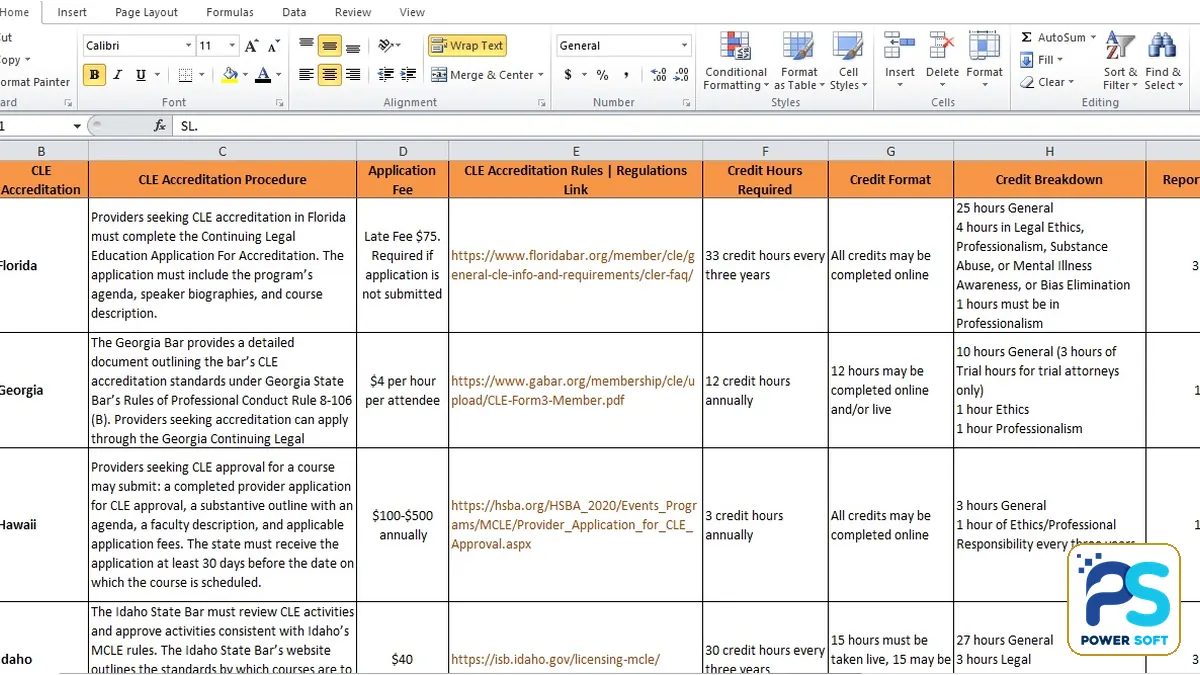
Task: Toggle Wrap Text
Action: click(x=467, y=46)
